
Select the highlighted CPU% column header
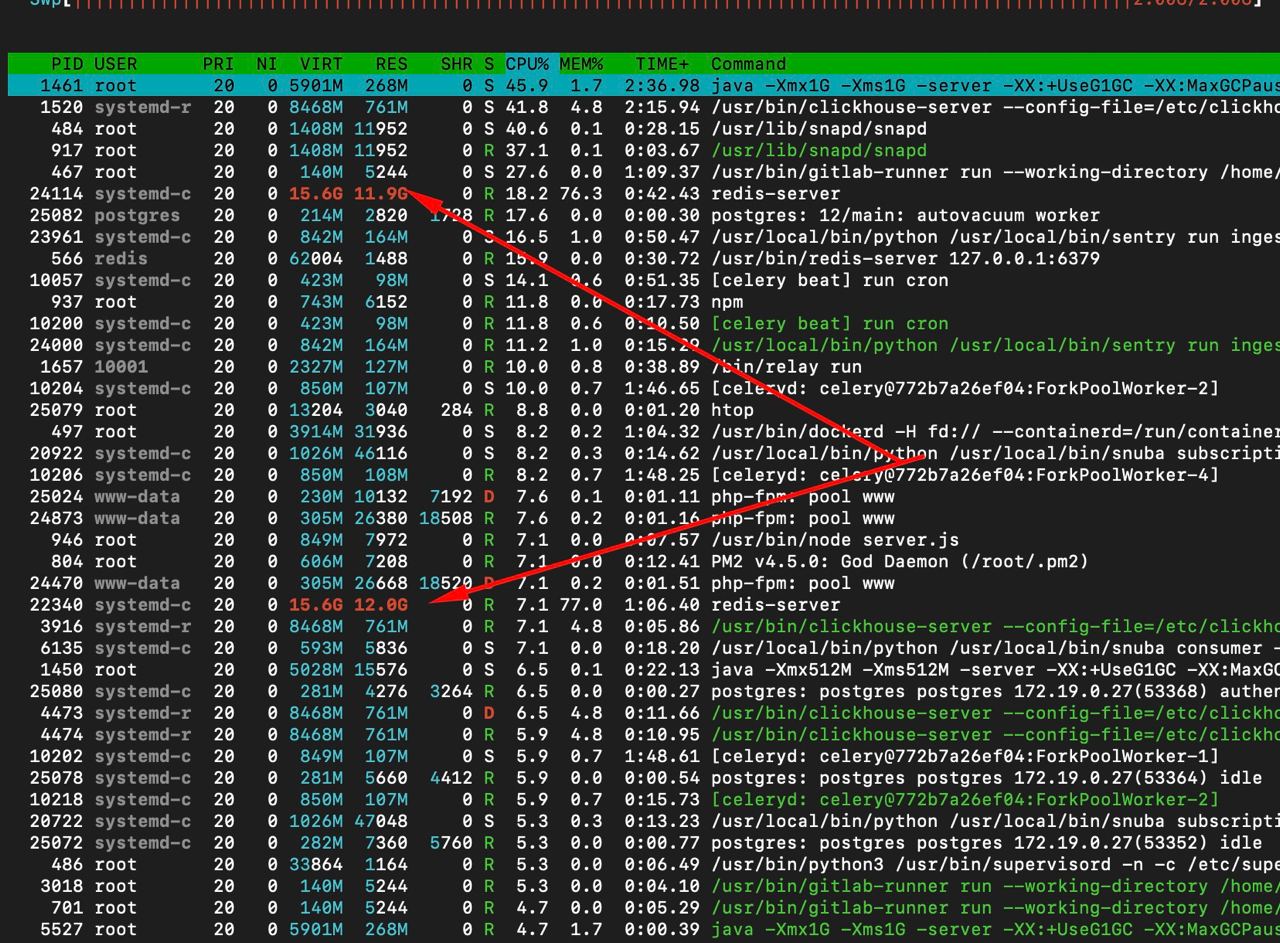[x=527, y=64]
